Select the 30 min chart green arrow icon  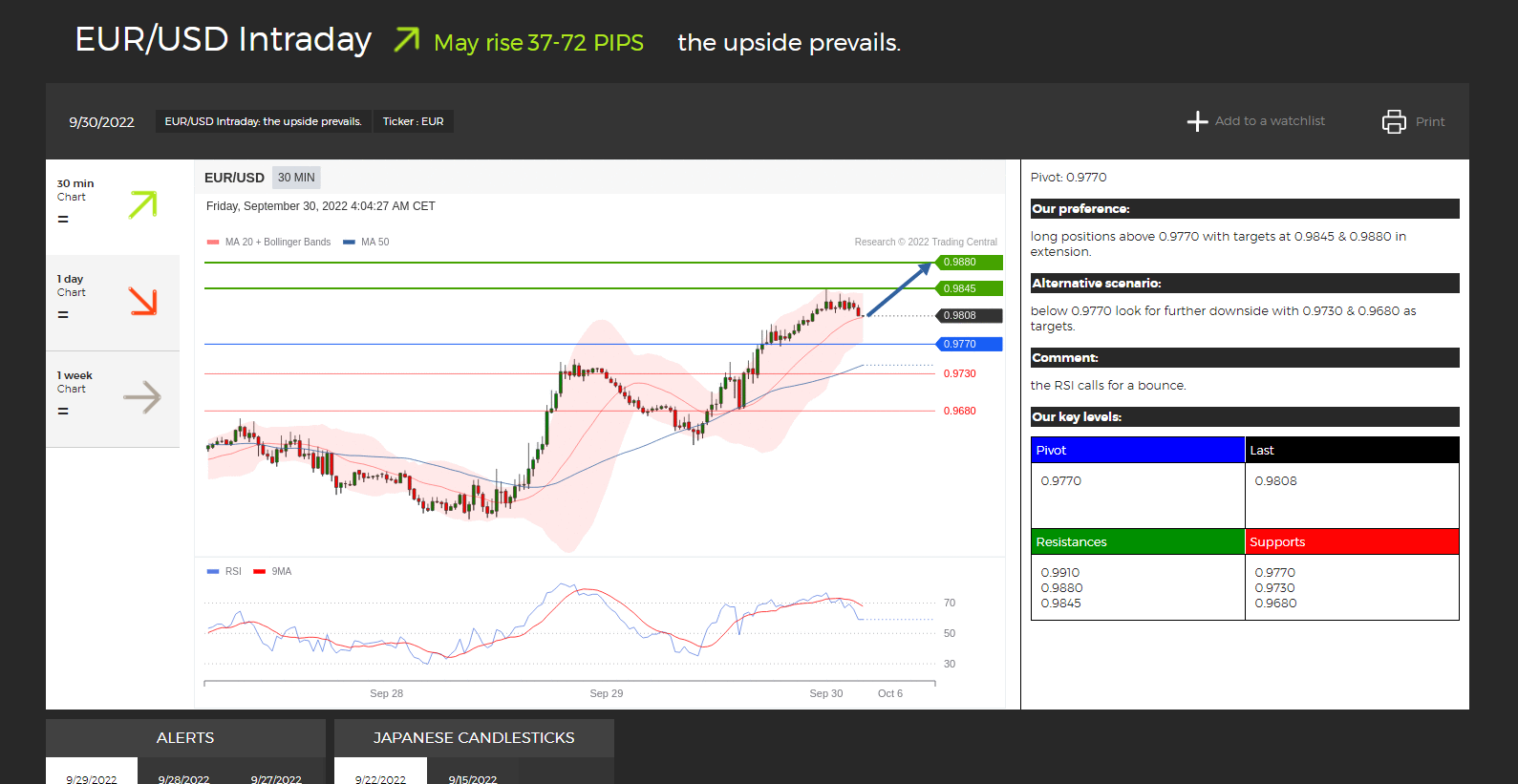(142, 204)
